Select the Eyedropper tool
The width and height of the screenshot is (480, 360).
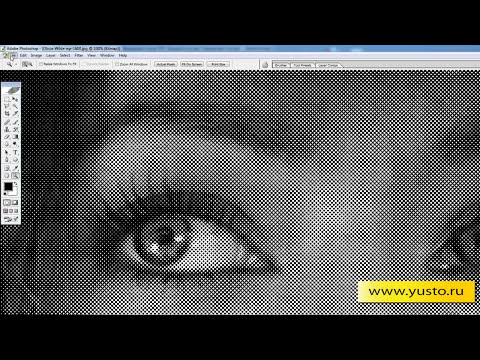pyautogui.click(x=15, y=168)
